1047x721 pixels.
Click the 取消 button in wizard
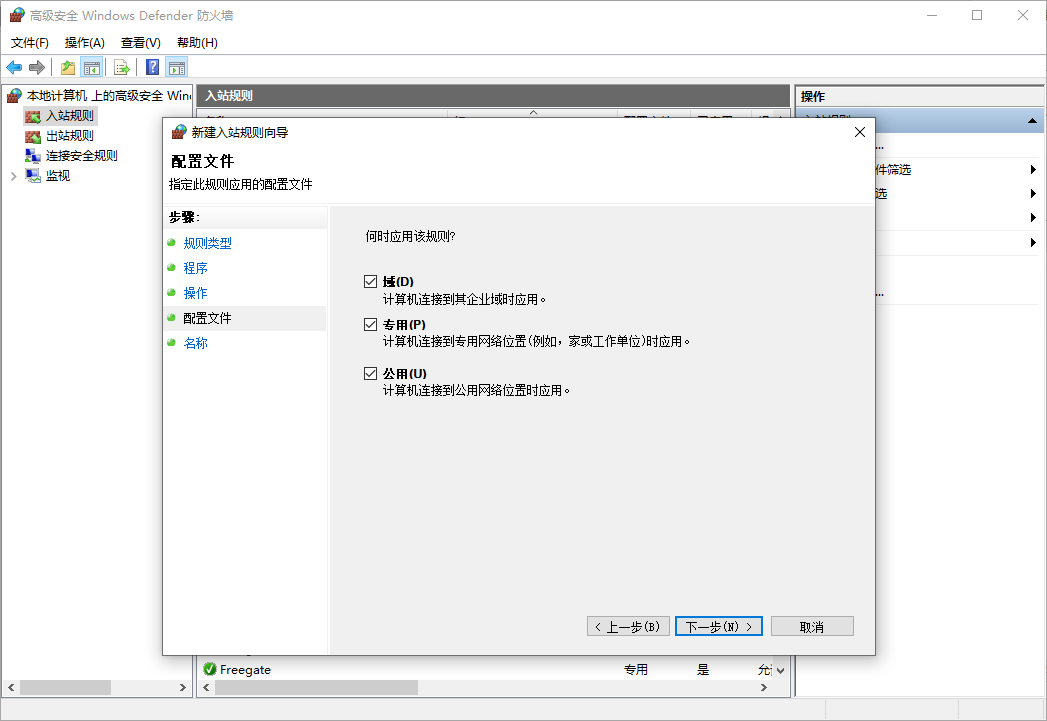click(x=812, y=626)
